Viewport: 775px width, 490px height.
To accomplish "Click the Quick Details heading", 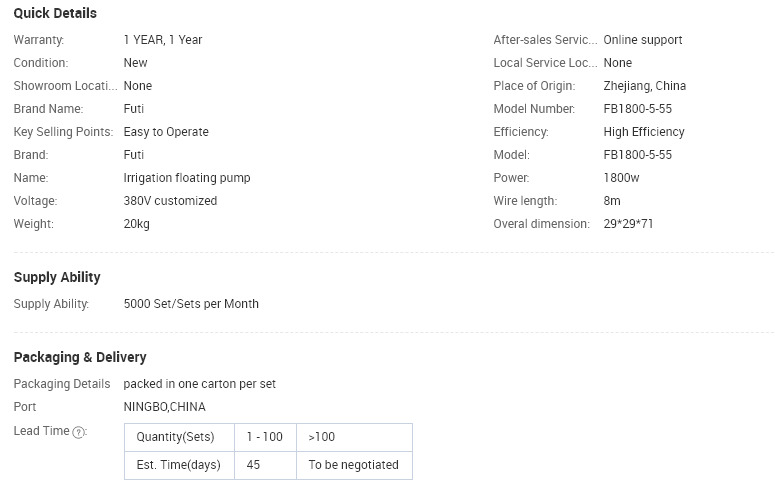I will tap(55, 13).
